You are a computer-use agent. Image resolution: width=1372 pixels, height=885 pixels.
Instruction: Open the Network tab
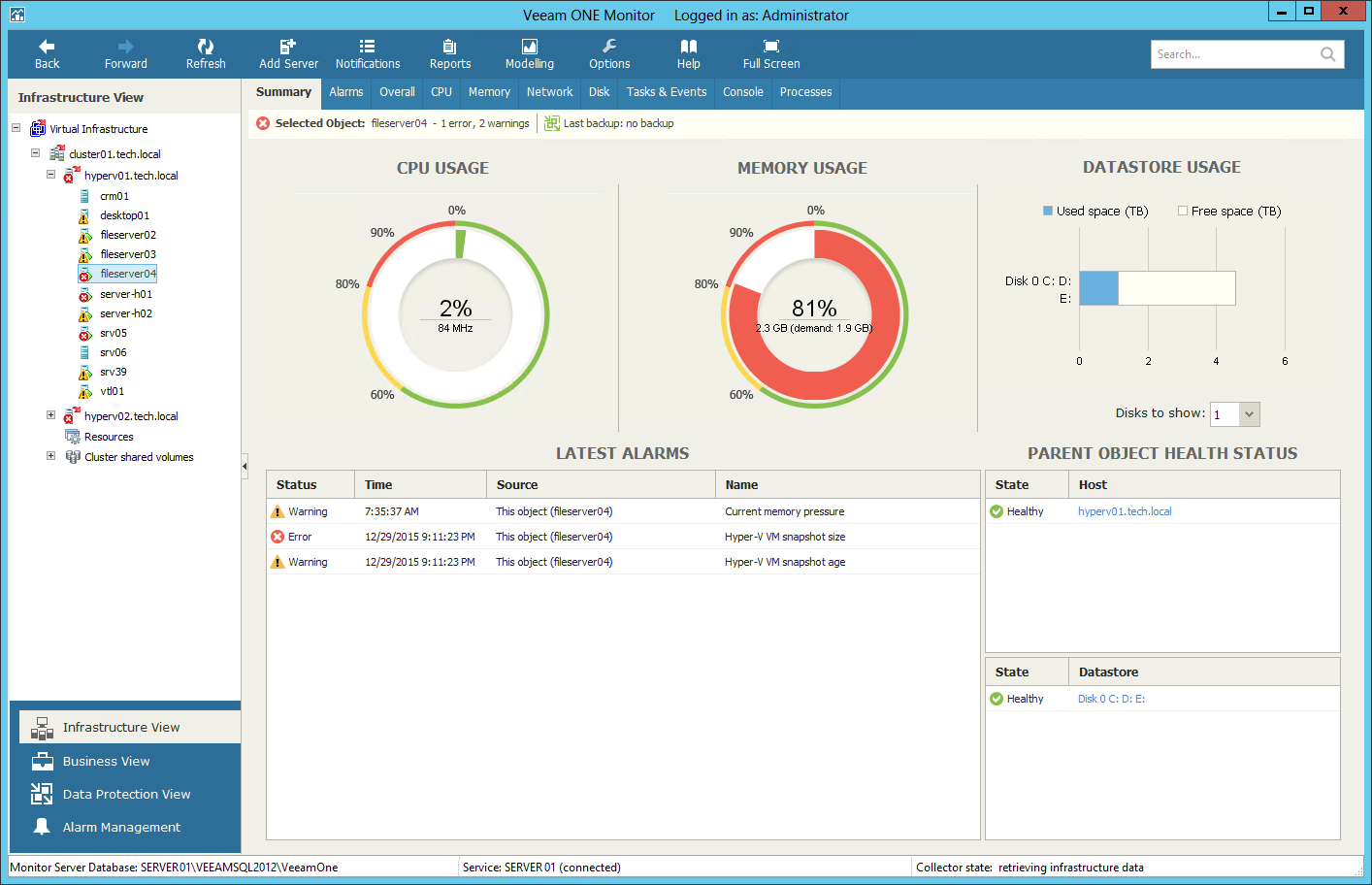point(549,92)
